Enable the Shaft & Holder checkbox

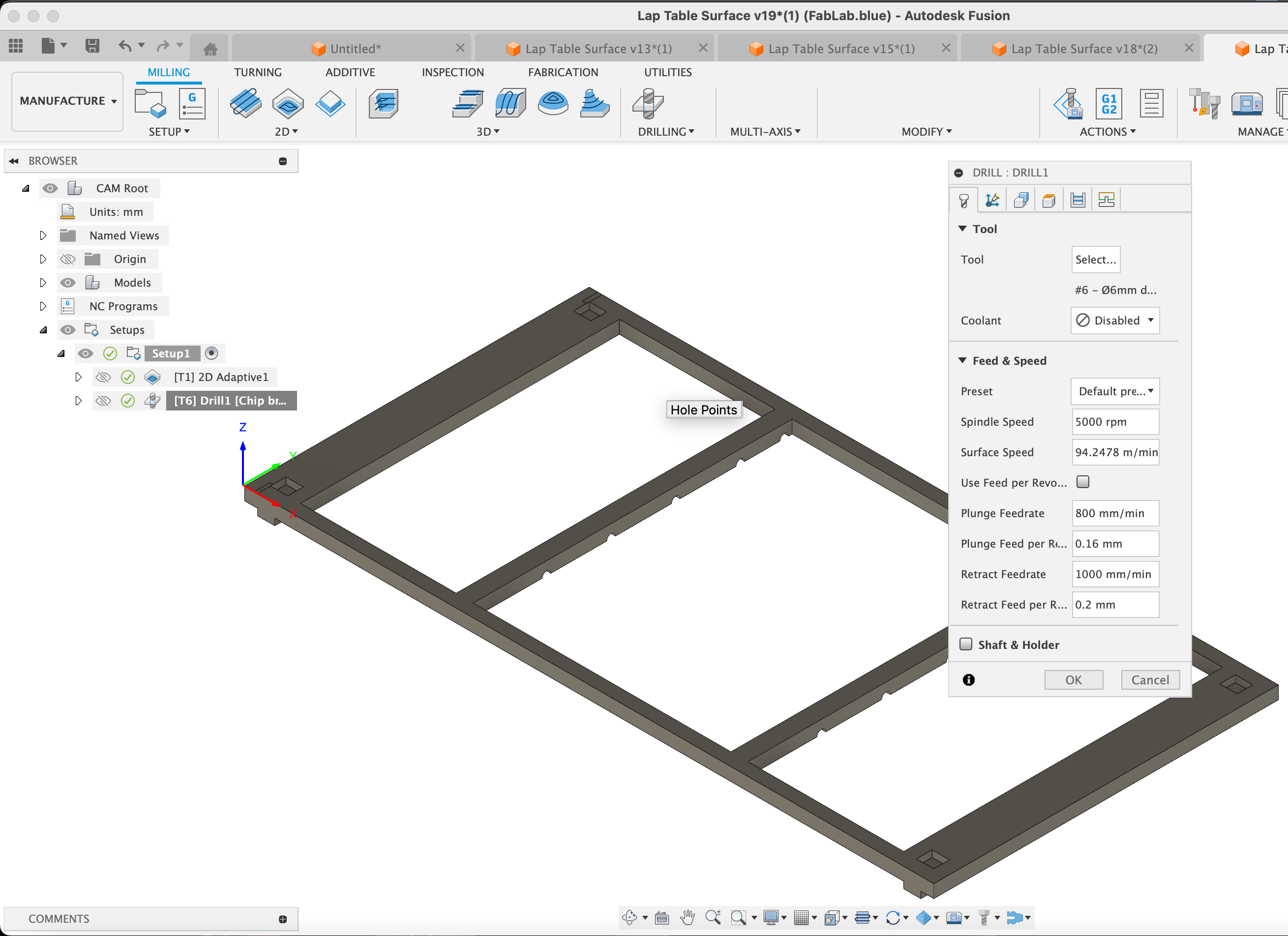pyautogui.click(x=966, y=644)
